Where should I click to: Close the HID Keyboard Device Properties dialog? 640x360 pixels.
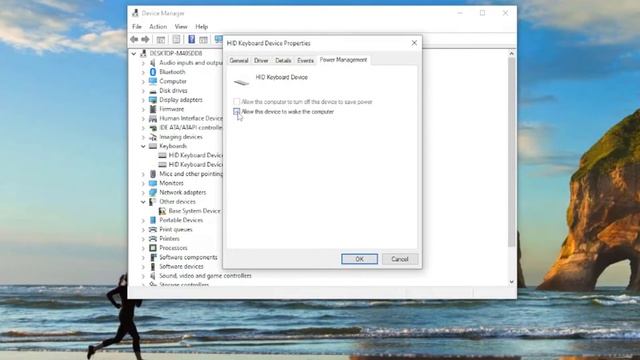click(x=414, y=43)
